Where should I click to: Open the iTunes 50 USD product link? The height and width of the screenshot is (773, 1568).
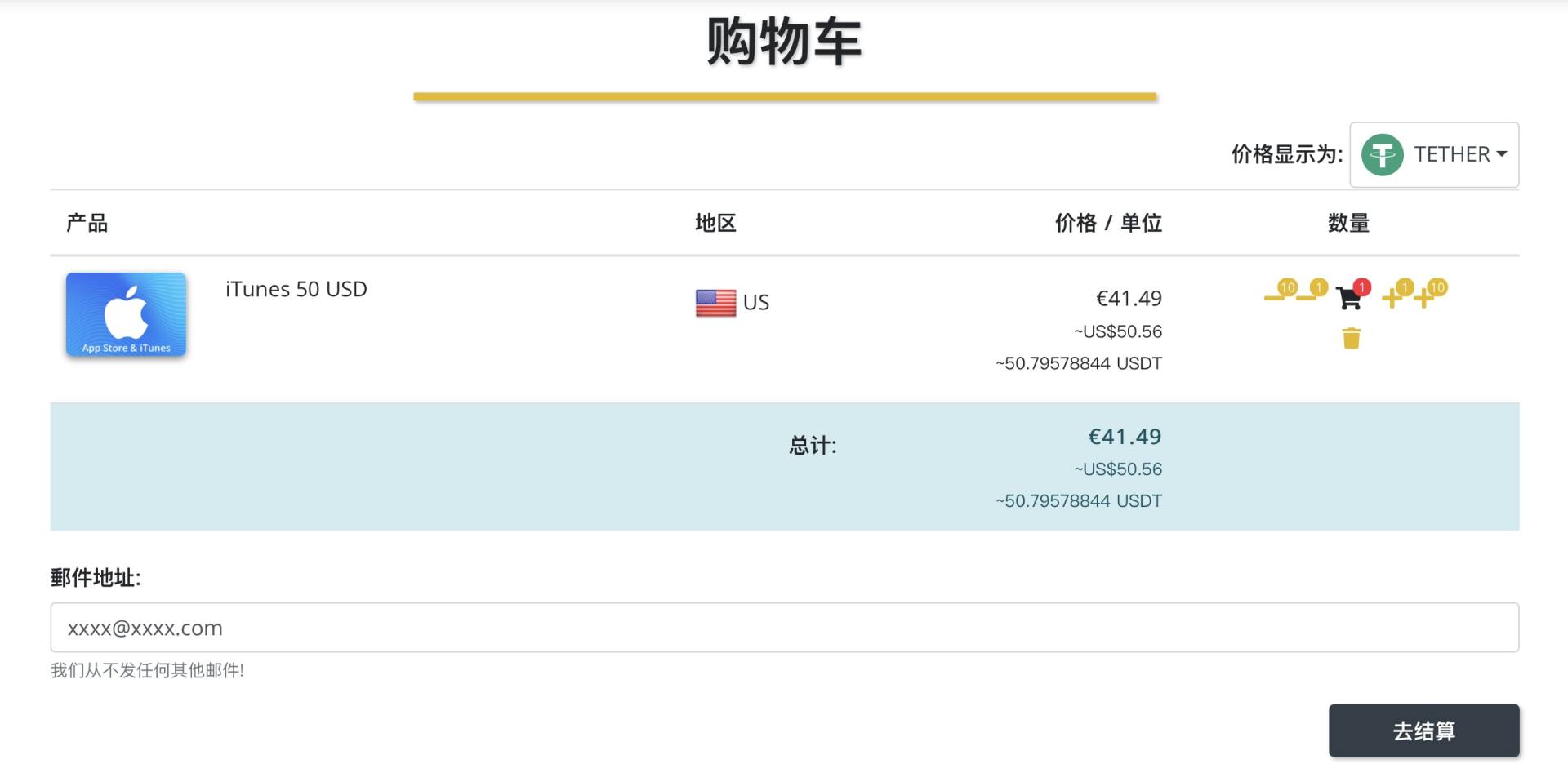pos(296,289)
